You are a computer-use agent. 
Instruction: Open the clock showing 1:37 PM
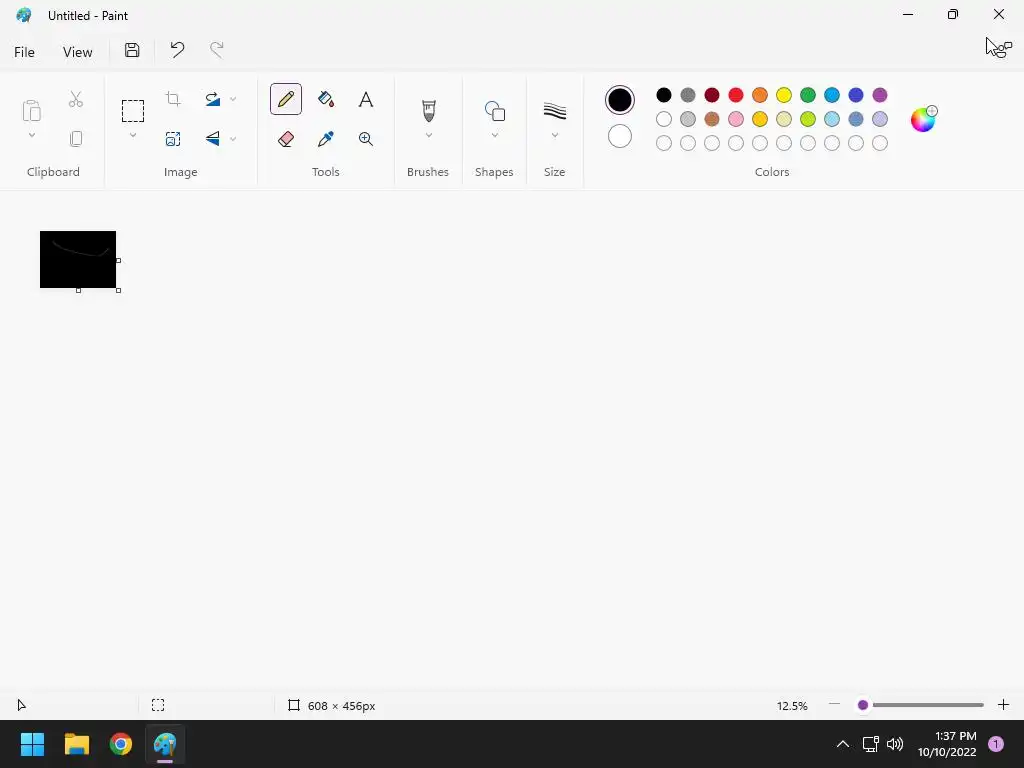click(946, 744)
